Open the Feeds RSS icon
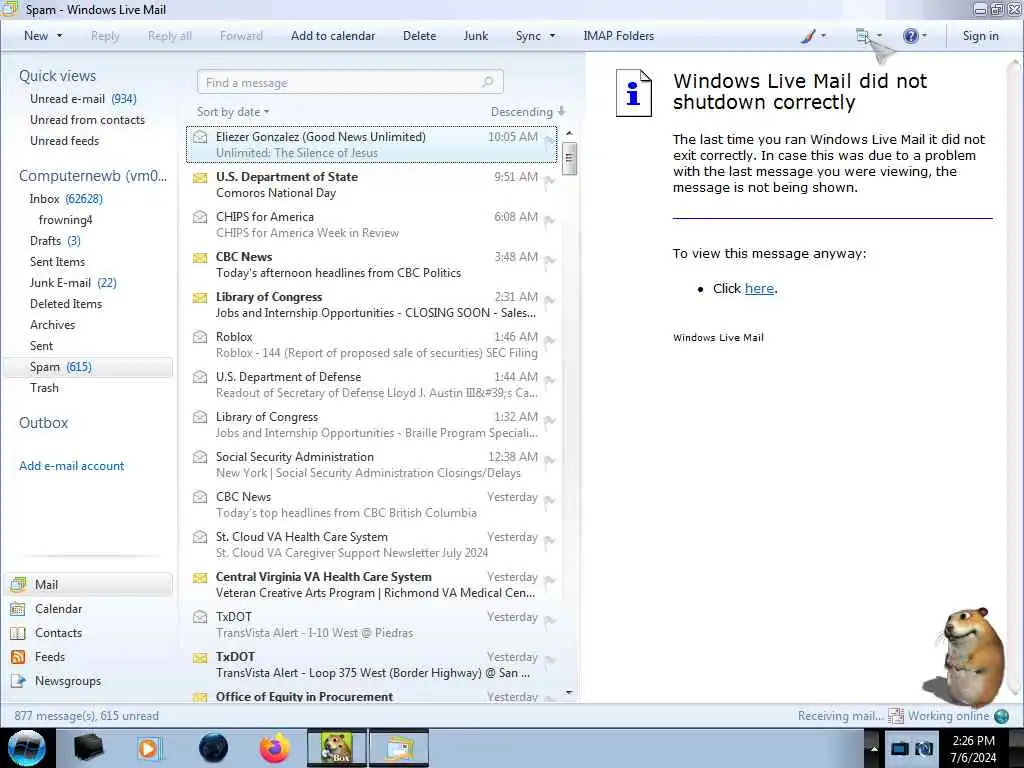This screenshot has width=1024, height=768. point(18,657)
